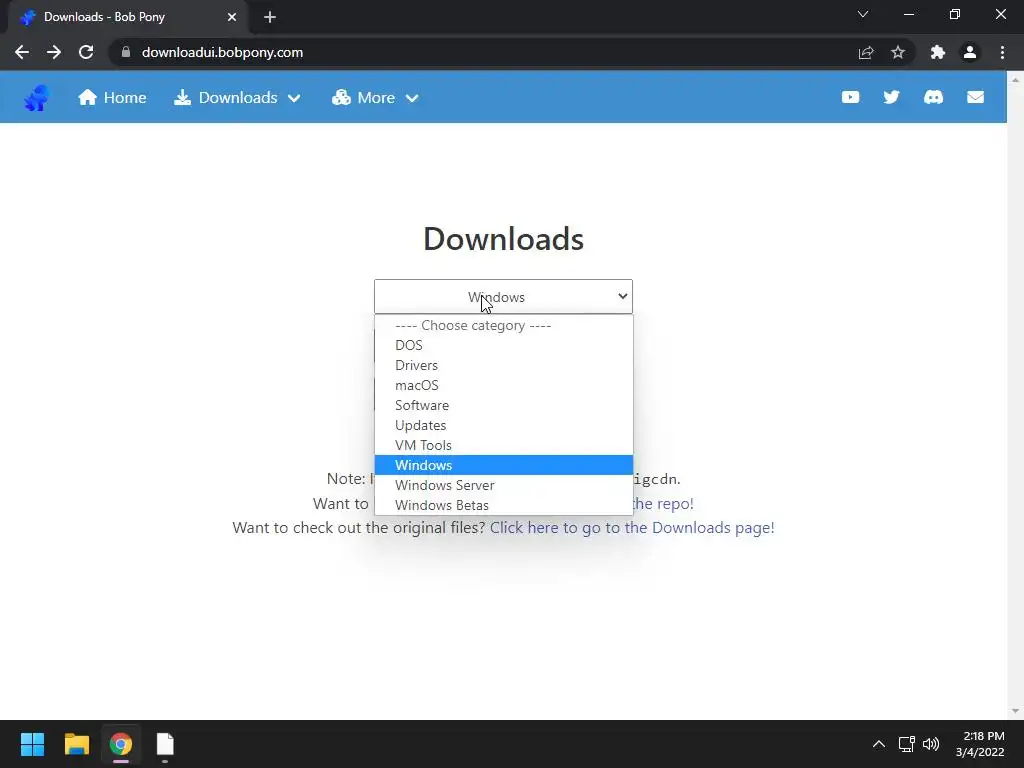Open the Chrome three-dot menu
The width and height of the screenshot is (1024, 768).
(x=1002, y=52)
